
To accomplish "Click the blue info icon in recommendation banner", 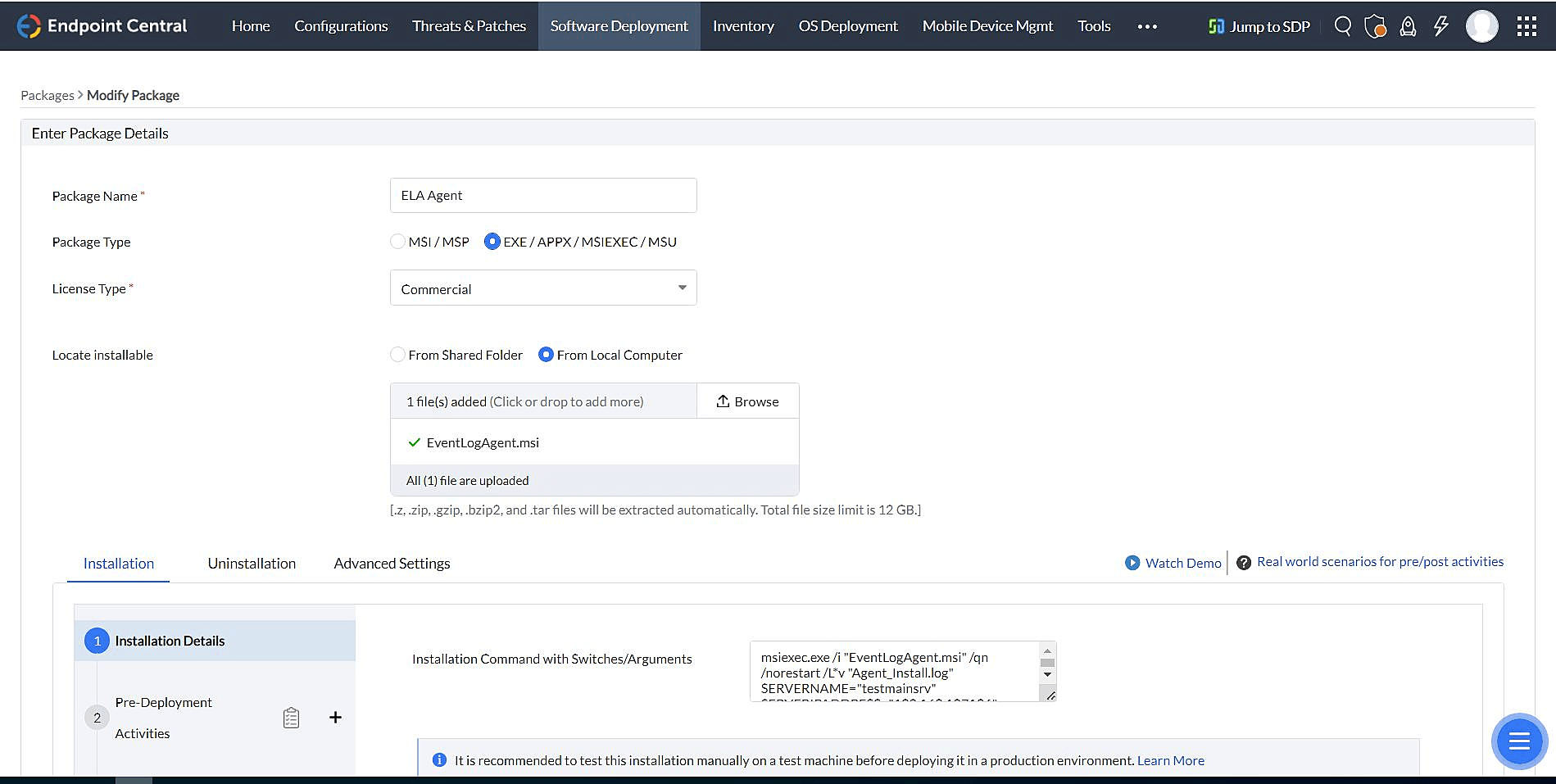I will coord(439,760).
